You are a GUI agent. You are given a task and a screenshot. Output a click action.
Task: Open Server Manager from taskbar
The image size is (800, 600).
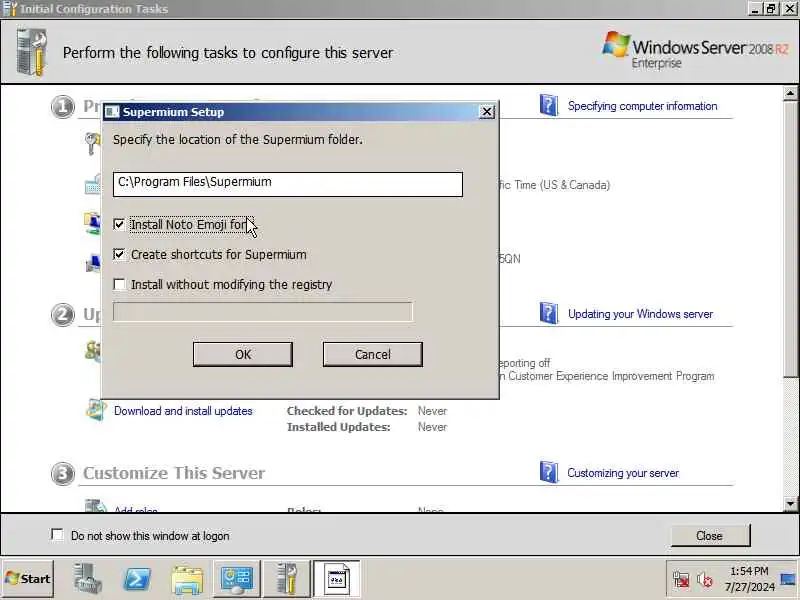point(87,579)
